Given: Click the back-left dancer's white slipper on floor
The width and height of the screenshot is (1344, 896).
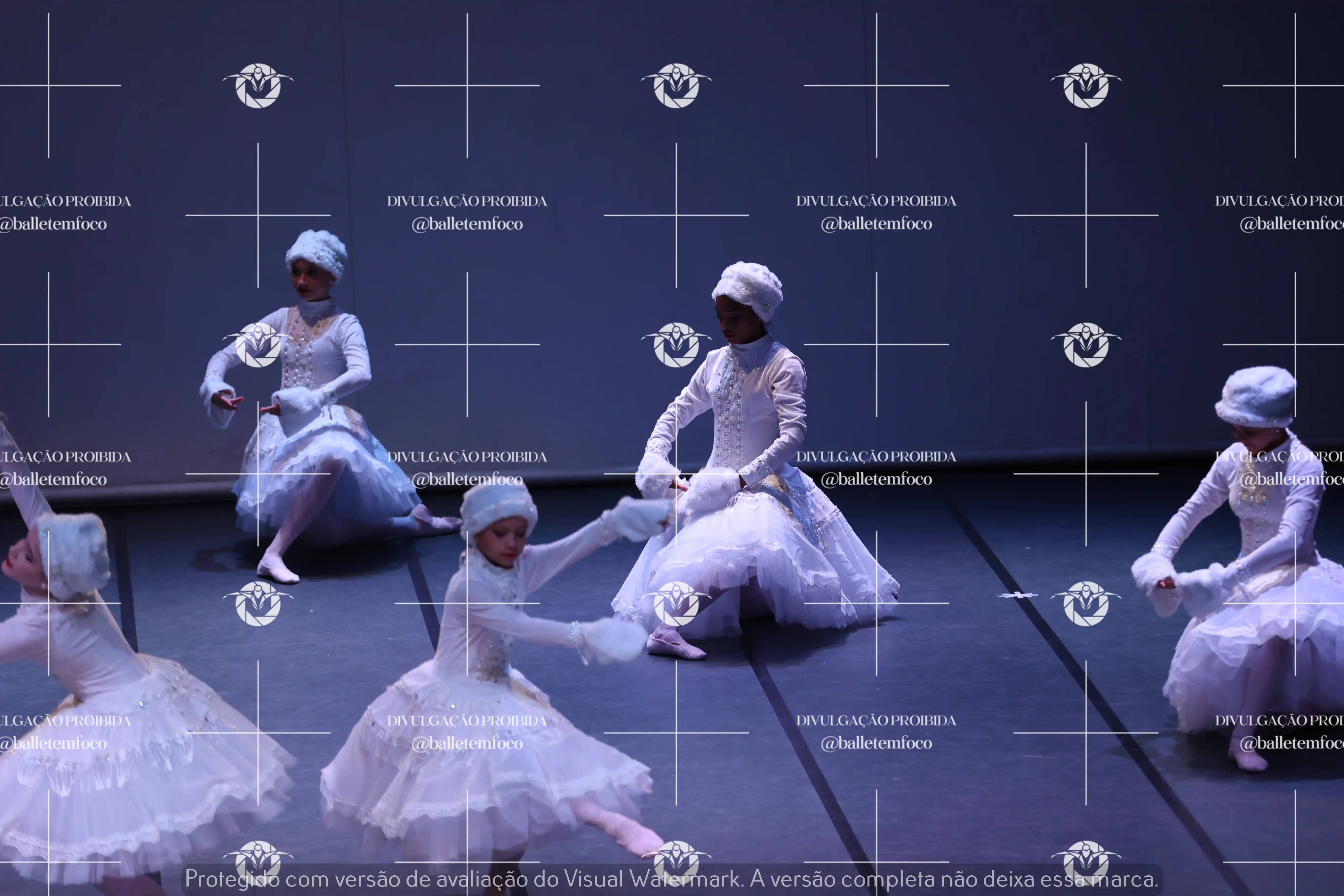Looking at the screenshot, I should tap(278, 571).
